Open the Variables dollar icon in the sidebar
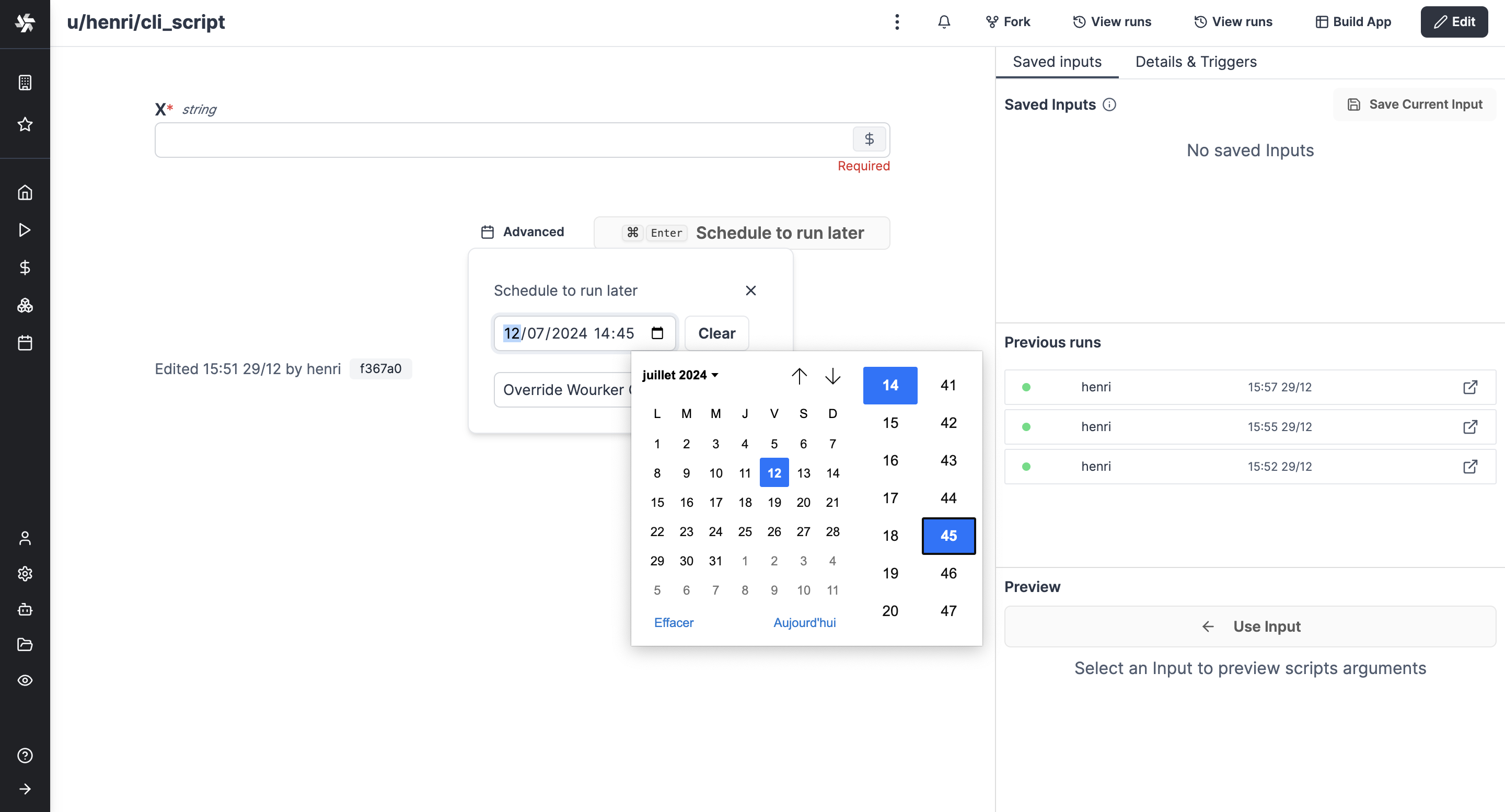1505x812 pixels. [x=25, y=268]
